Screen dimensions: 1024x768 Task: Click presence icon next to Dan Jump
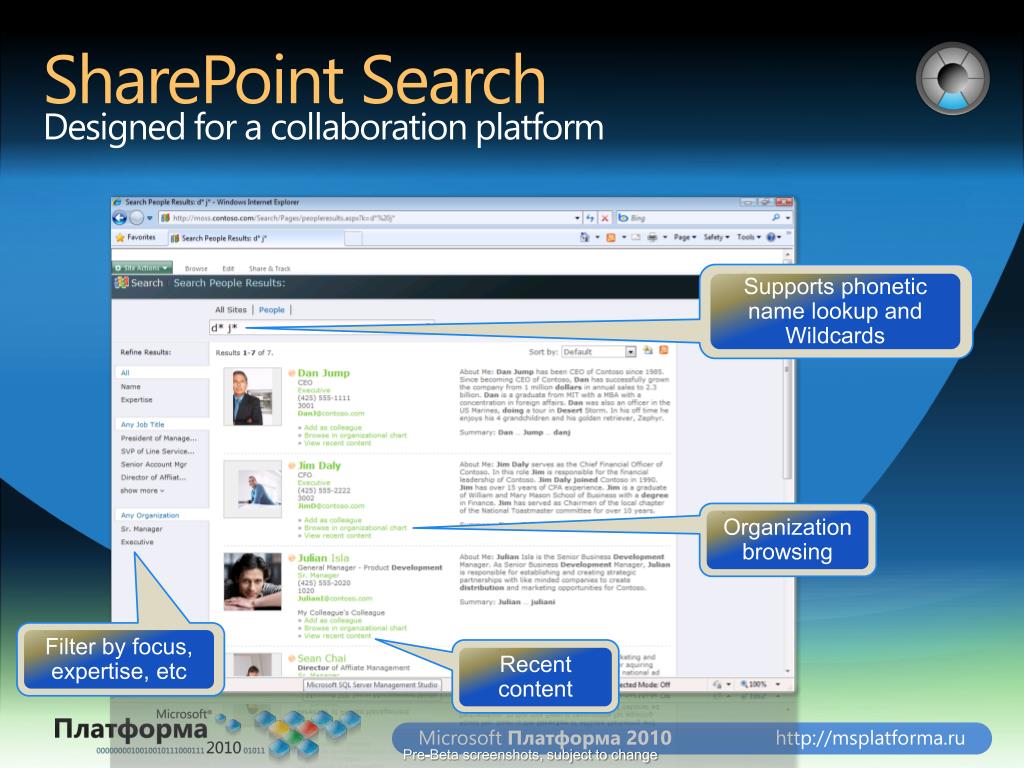292,373
